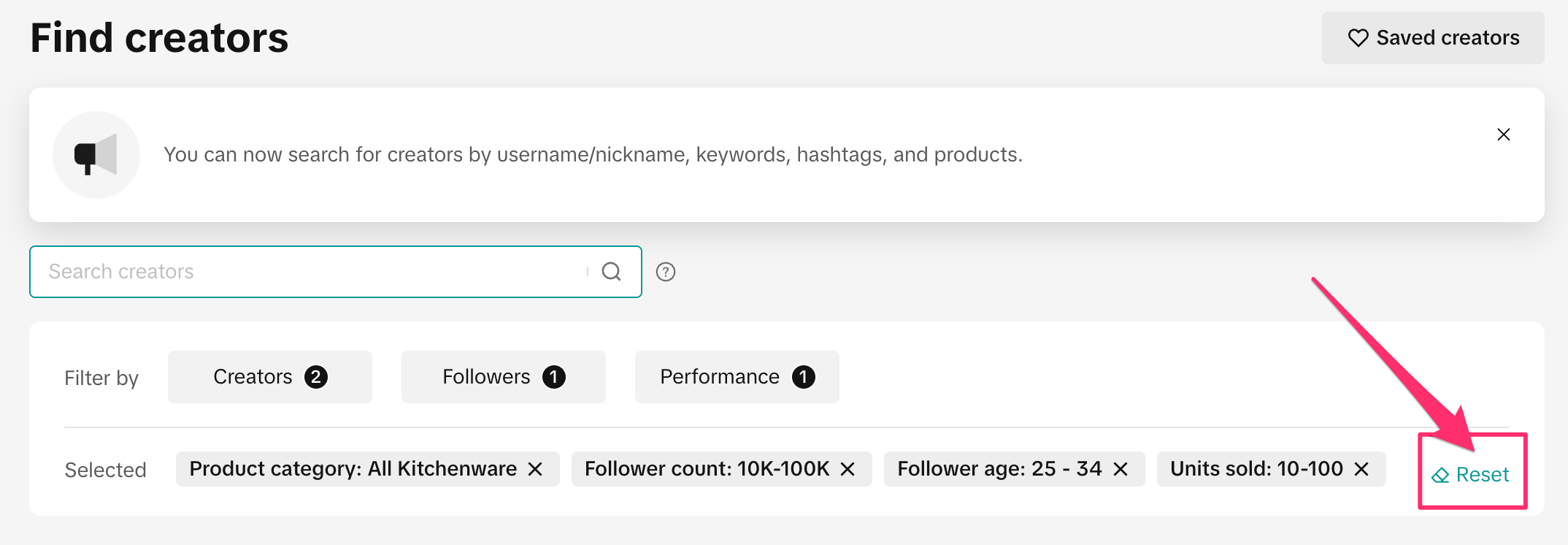The width and height of the screenshot is (1568, 545).
Task: Click the megaphone announcement icon
Action: pos(96,155)
